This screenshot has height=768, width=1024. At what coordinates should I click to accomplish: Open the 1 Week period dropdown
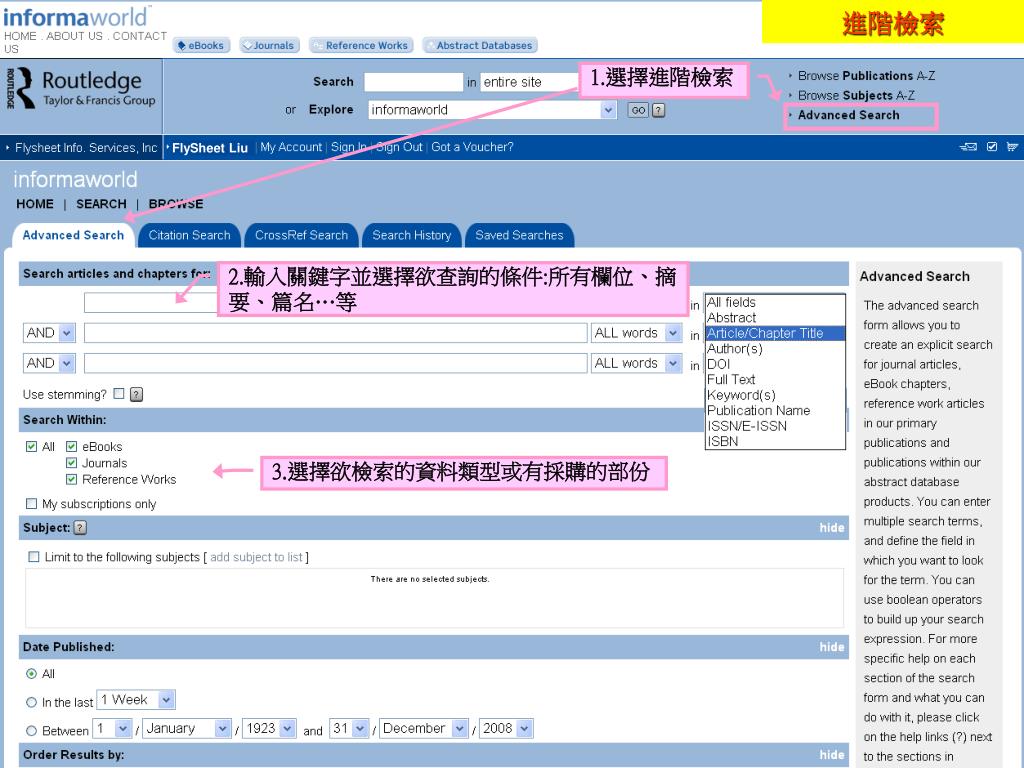pyautogui.click(x=136, y=700)
